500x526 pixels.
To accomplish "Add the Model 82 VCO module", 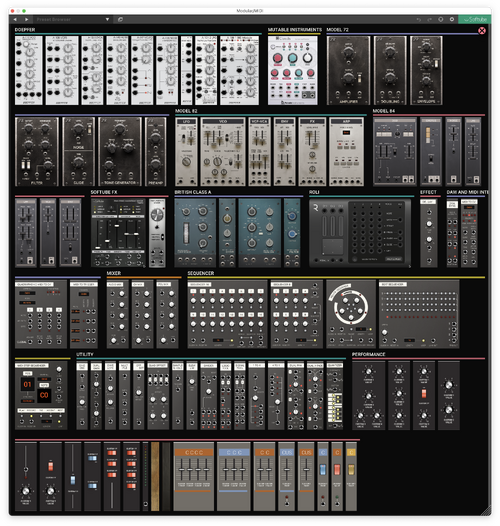I will [223, 152].
